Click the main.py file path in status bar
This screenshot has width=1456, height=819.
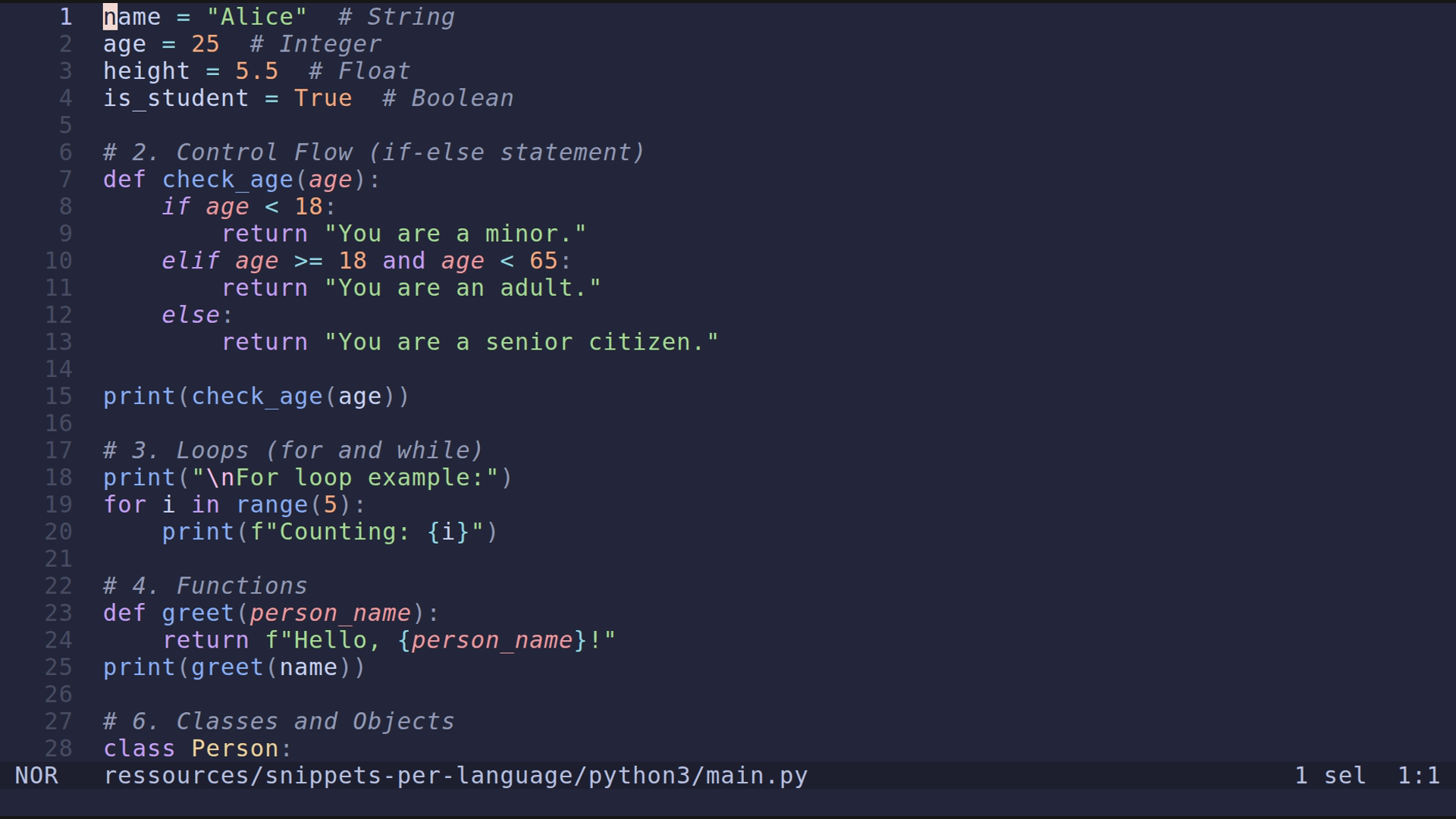pos(455,776)
